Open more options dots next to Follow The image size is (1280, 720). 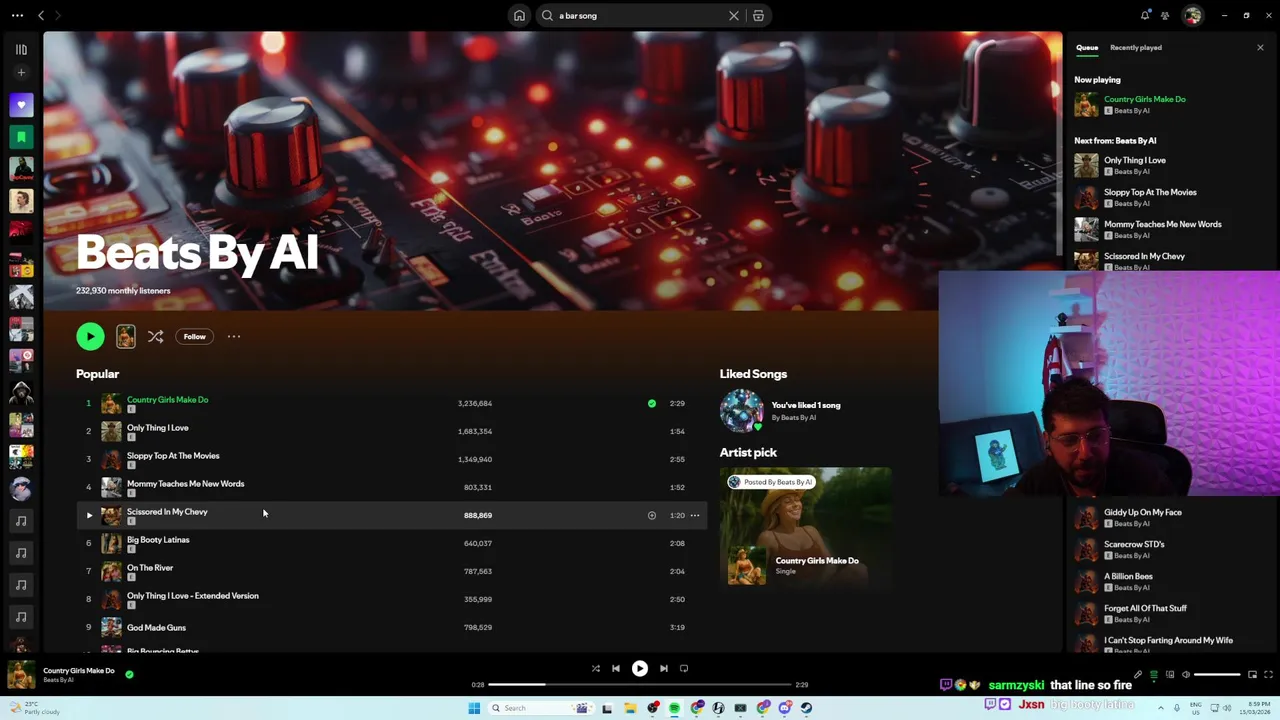[234, 337]
